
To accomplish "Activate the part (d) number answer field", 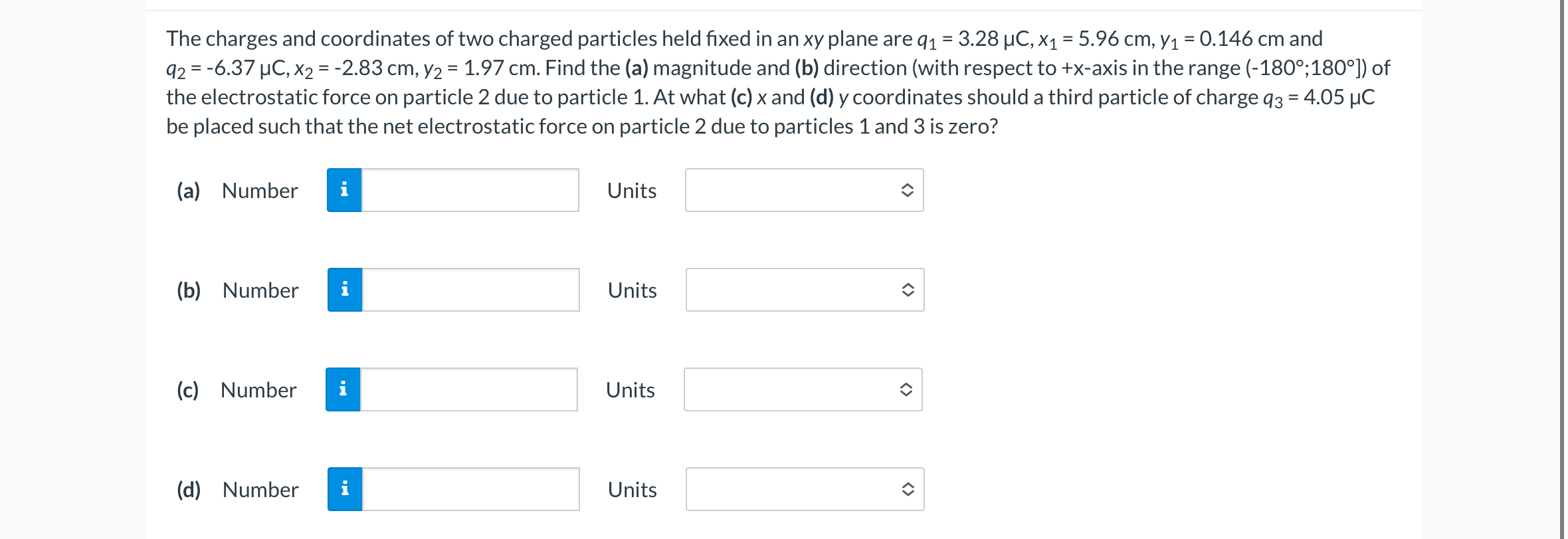I will (471, 489).
